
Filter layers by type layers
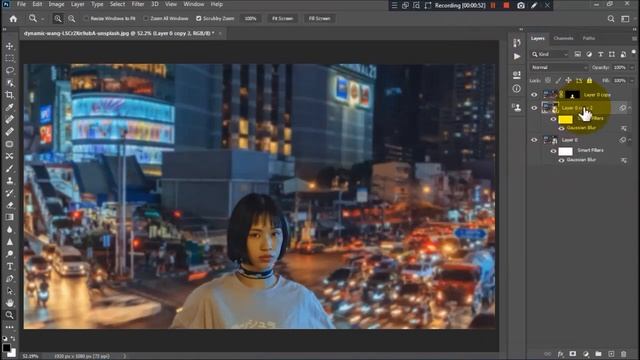(600, 54)
